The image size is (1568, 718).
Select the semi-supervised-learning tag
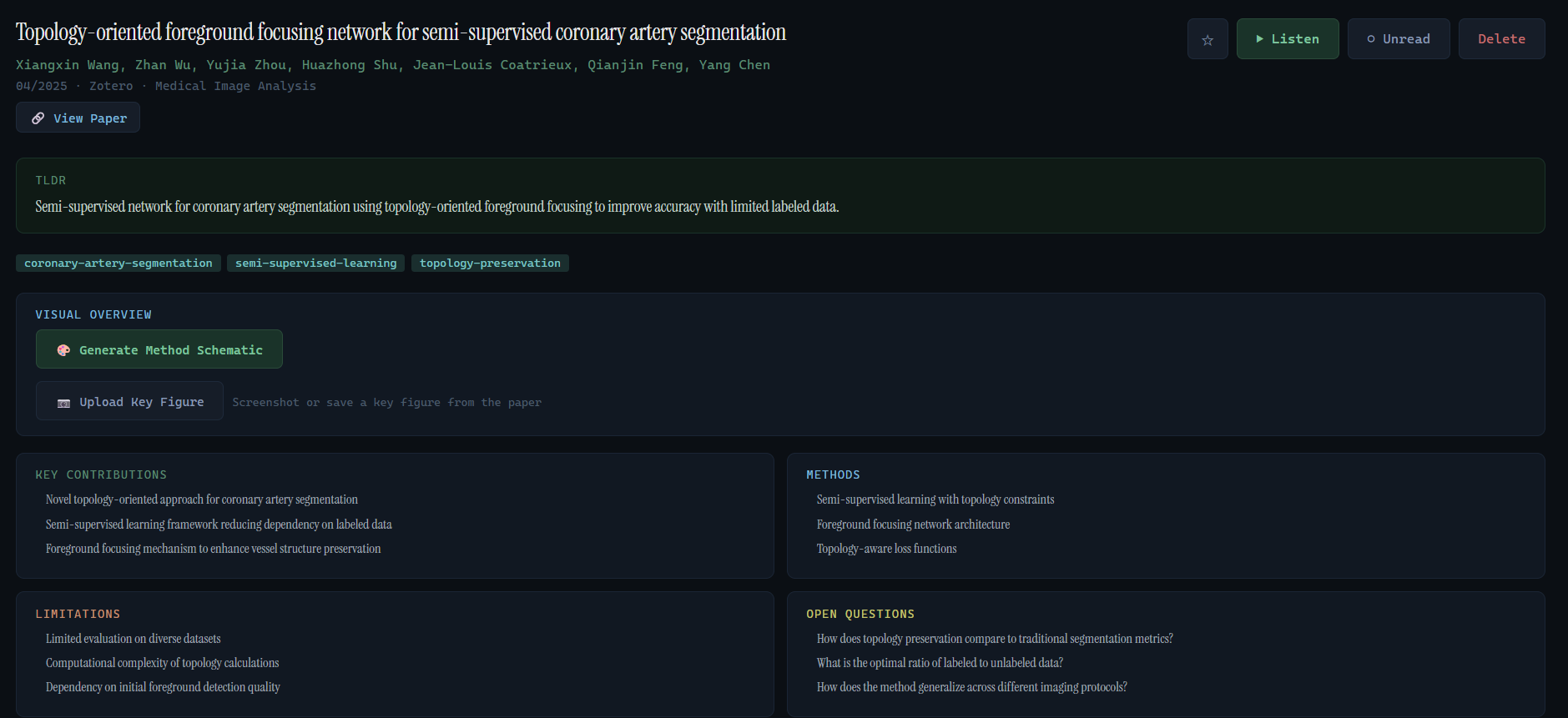(316, 264)
